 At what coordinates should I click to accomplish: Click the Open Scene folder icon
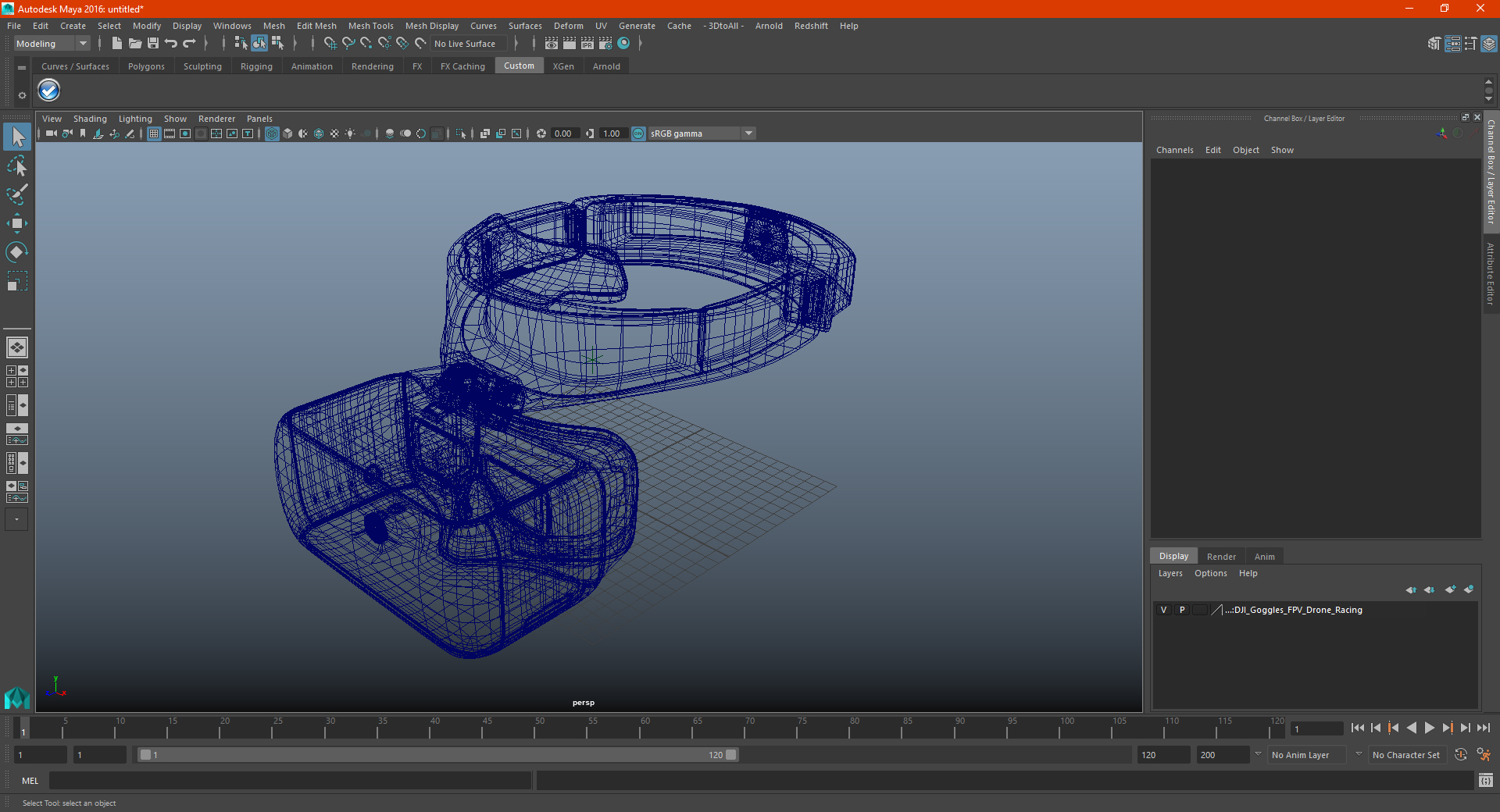135,44
